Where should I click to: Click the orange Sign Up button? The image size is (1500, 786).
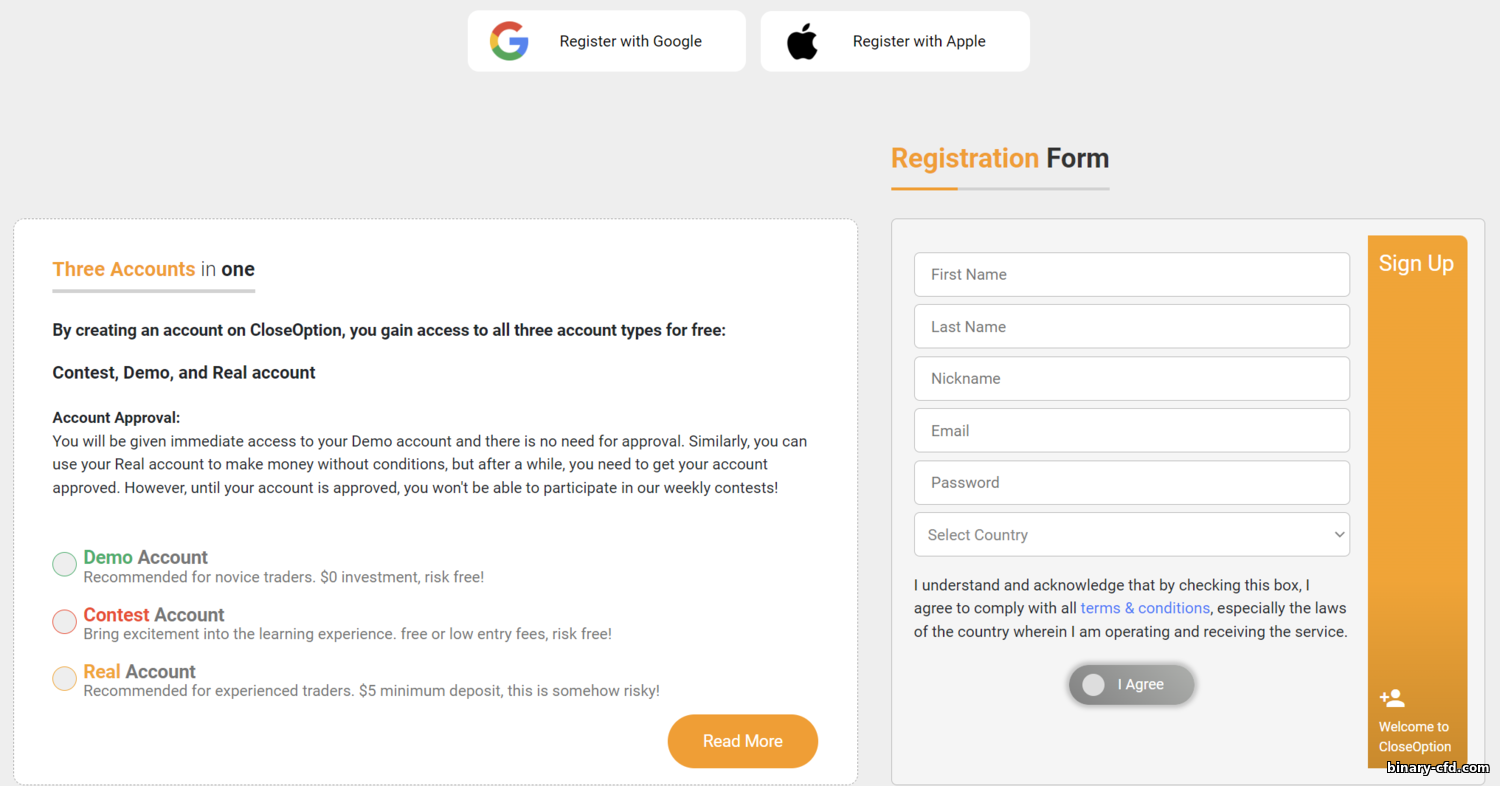click(x=1416, y=264)
